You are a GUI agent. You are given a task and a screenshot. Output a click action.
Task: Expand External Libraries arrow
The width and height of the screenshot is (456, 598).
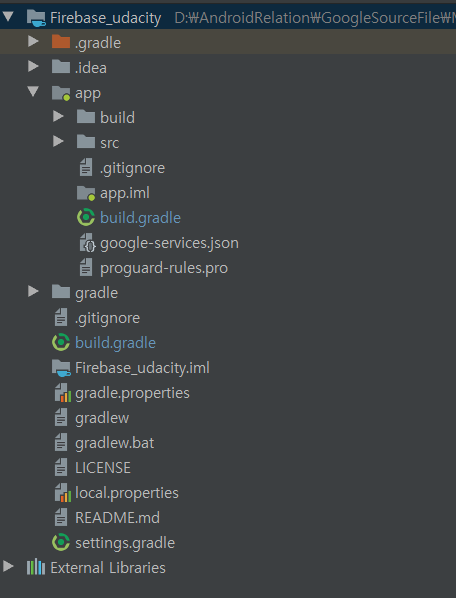(x=8, y=566)
